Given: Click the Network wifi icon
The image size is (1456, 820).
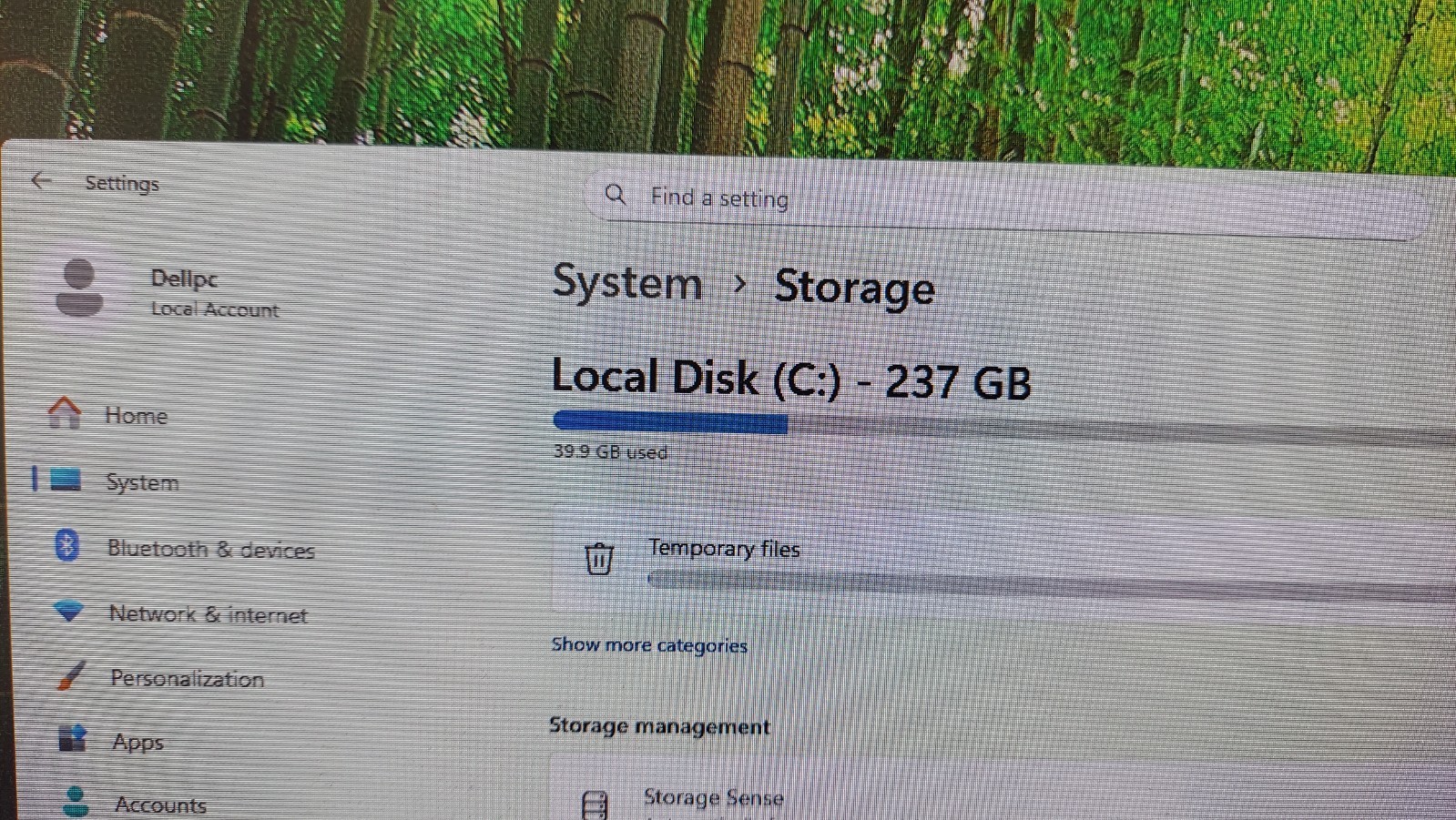Looking at the screenshot, I should pos(68,611).
